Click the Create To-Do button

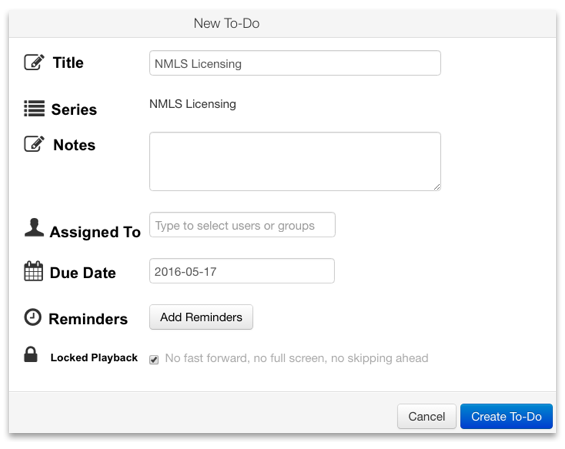[x=506, y=416]
